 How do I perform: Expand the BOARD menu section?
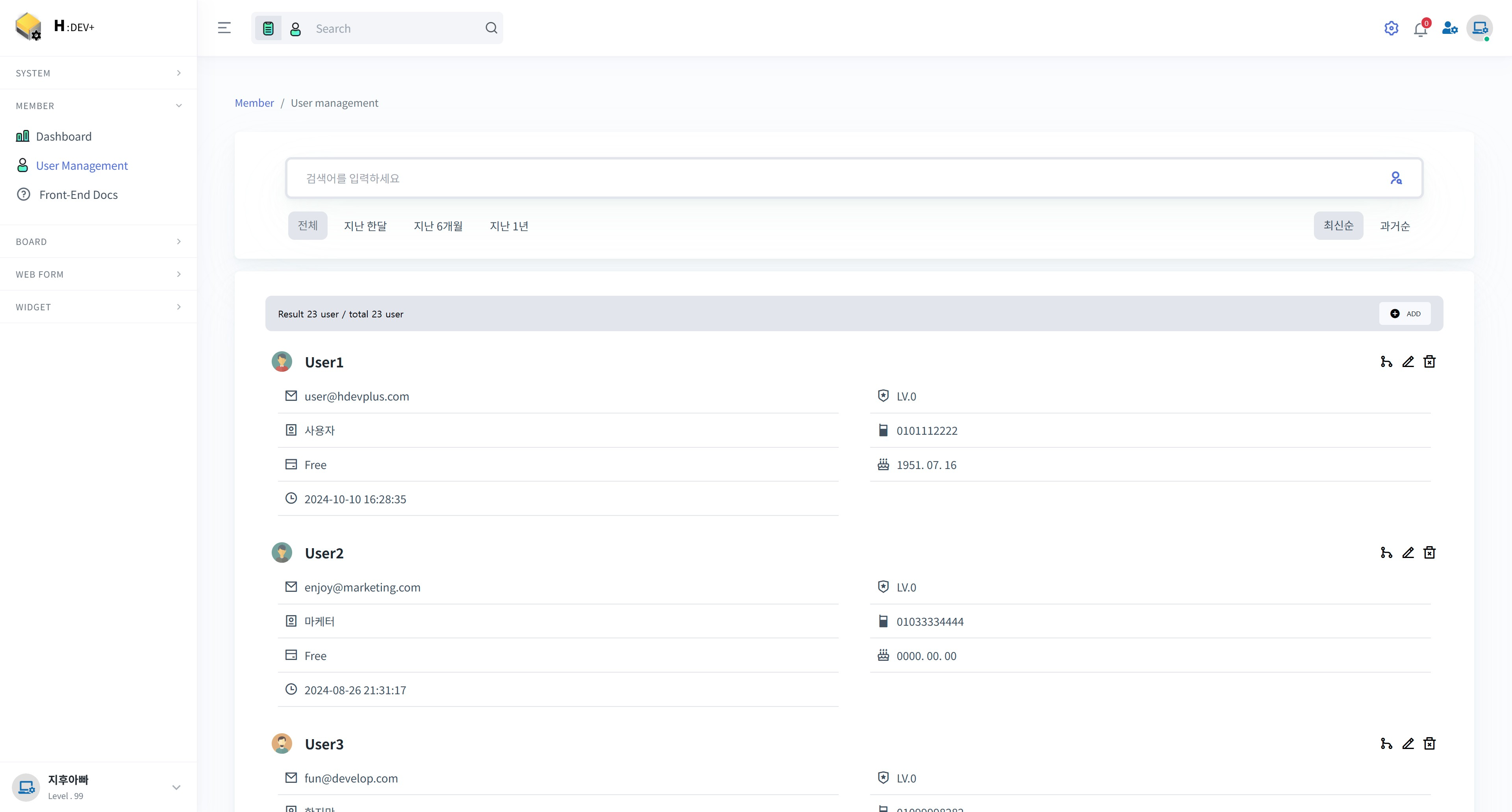pos(98,241)
